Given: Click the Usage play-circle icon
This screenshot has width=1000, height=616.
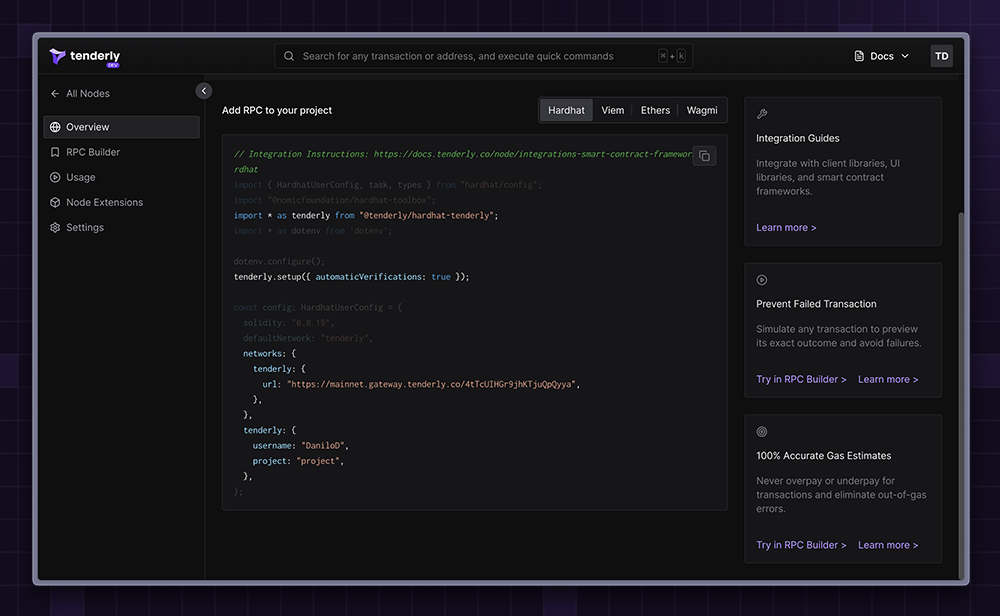Looking at the screenshot, I should point(55,177).
